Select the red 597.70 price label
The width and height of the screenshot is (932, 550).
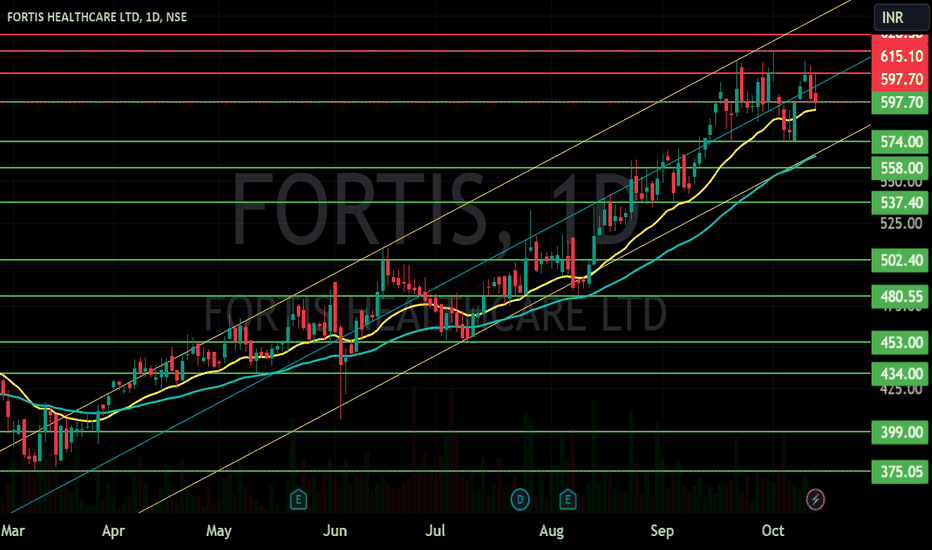point(900,79)
